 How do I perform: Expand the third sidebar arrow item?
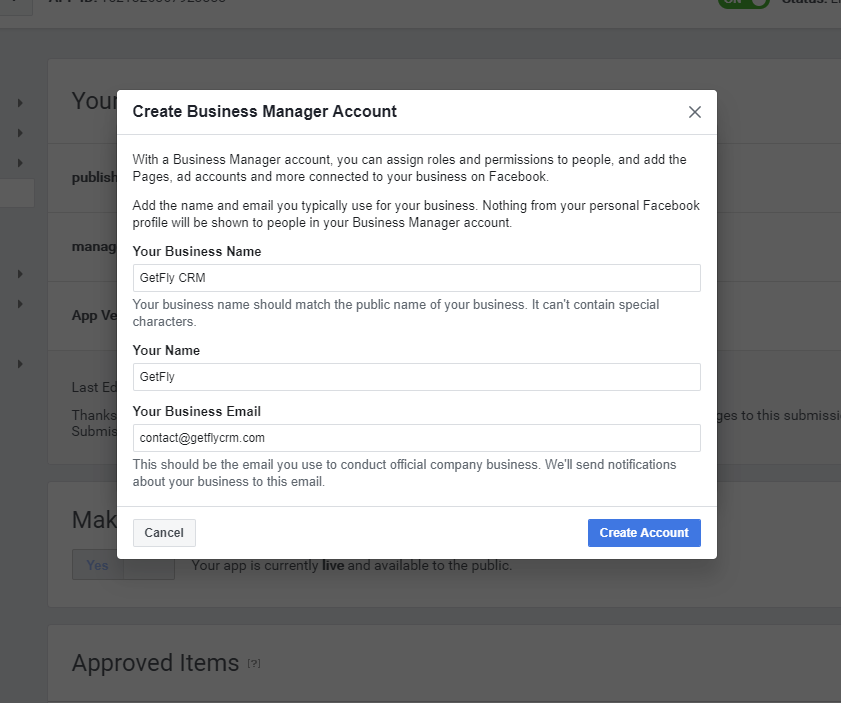click(x=20, y=162)
